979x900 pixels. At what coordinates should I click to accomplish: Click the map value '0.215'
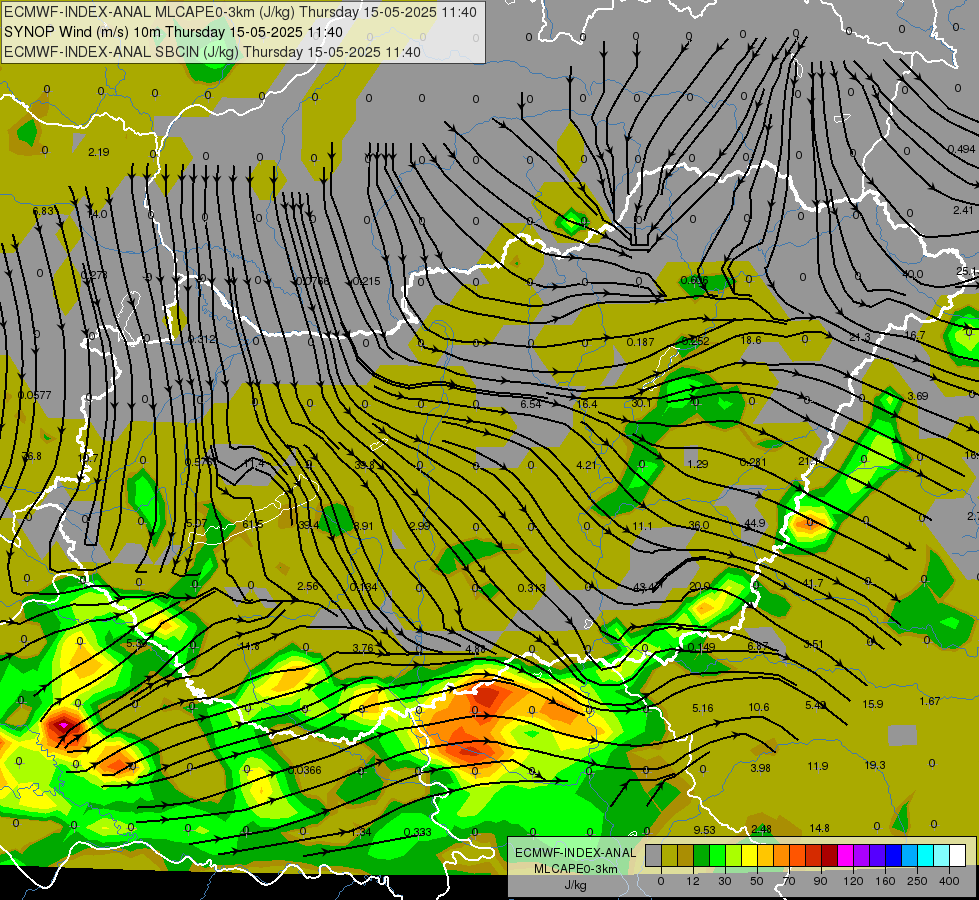pyautogui.click(x=366, y=281)
